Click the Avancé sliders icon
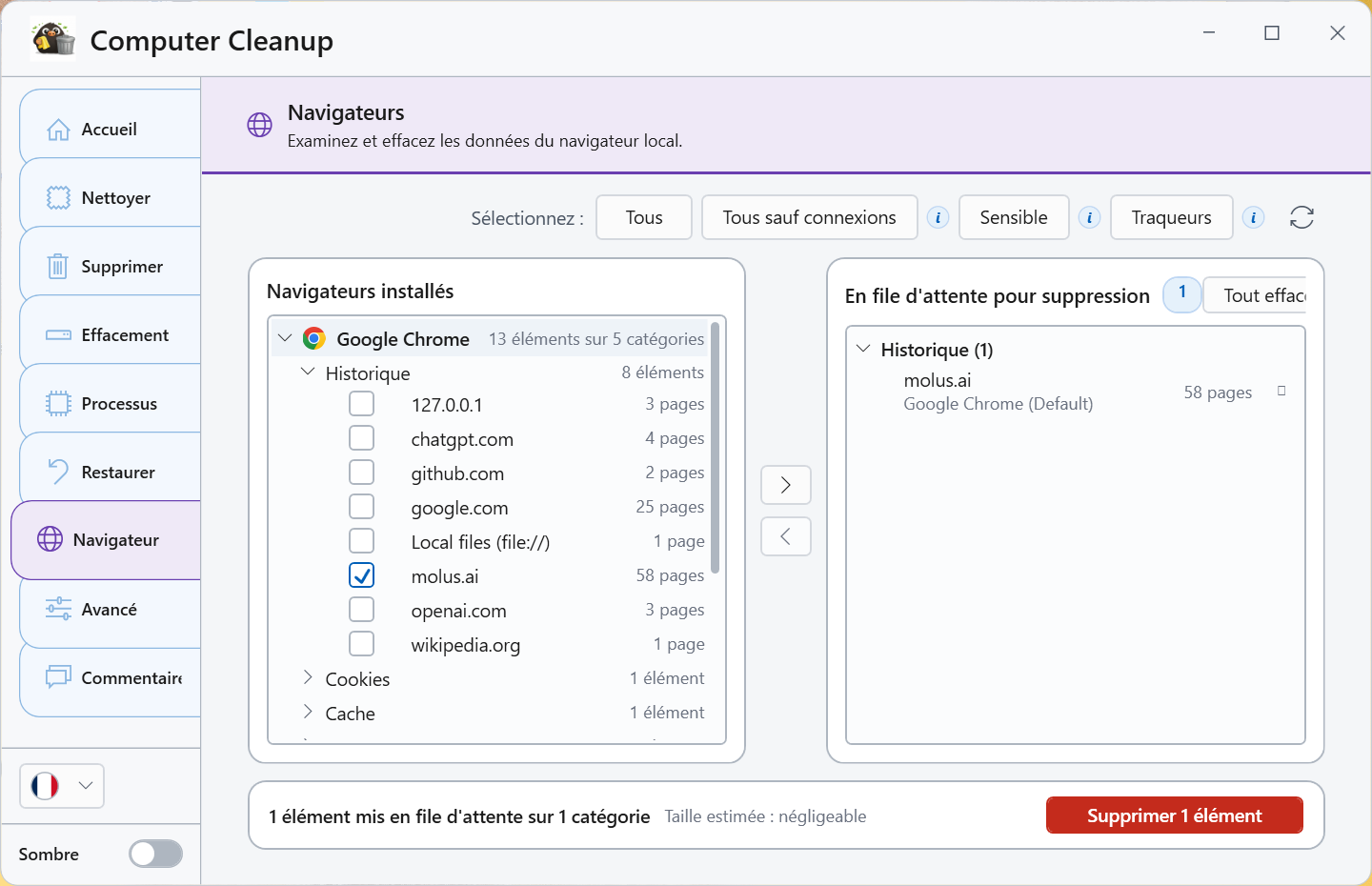Screen dimensions: 1372x886 click(x=58, y=609)
